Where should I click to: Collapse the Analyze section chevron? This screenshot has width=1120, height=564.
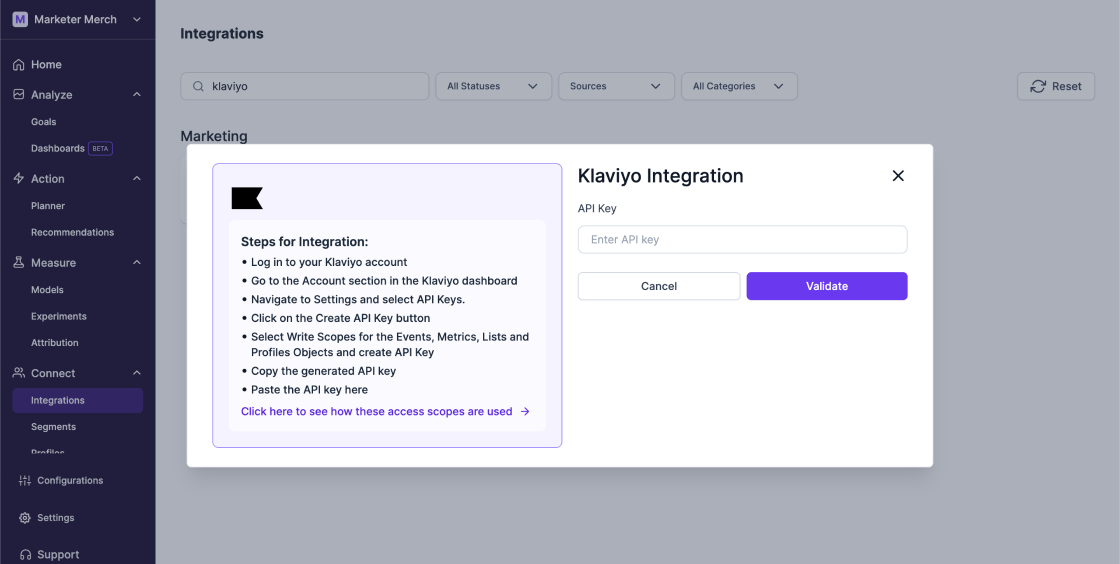point(136,94)
